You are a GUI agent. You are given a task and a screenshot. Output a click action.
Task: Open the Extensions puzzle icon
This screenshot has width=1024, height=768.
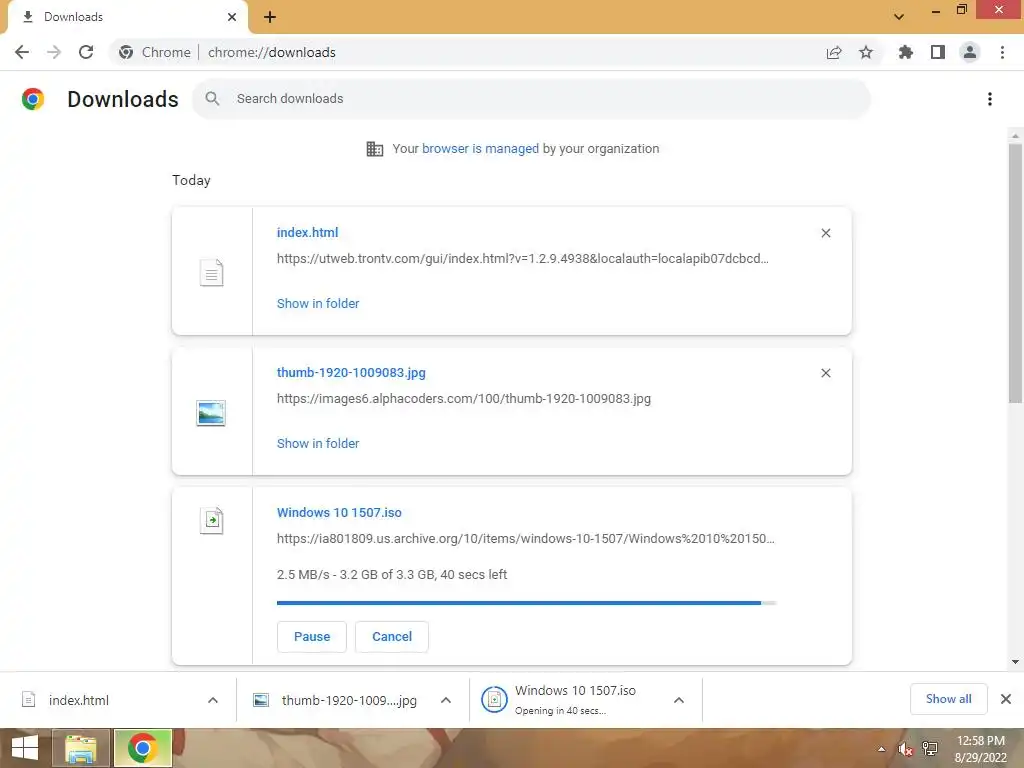point(905,52)
